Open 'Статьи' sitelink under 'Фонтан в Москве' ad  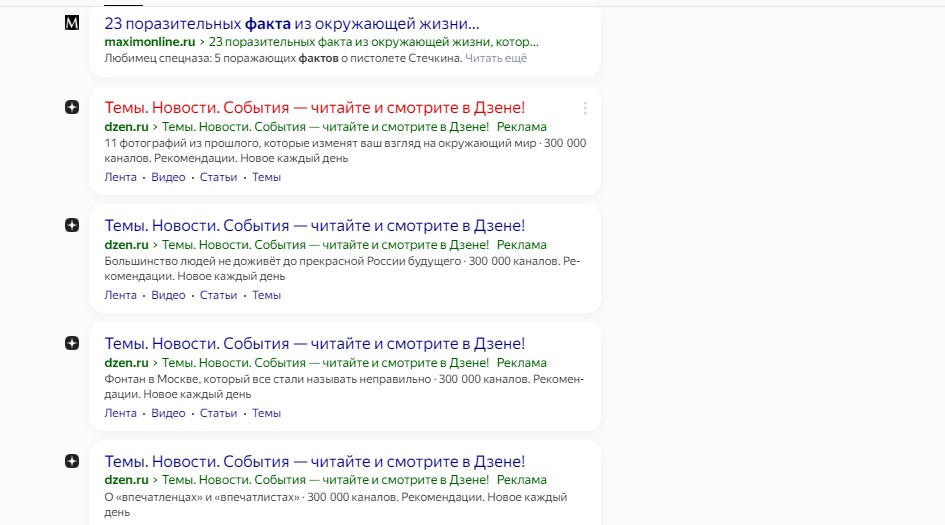218,413
